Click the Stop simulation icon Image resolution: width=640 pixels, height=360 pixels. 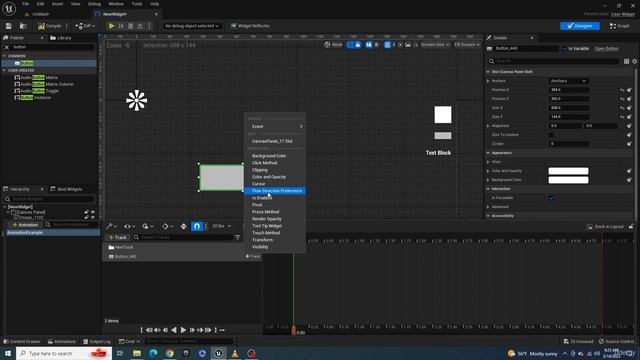tap(131, 26)
